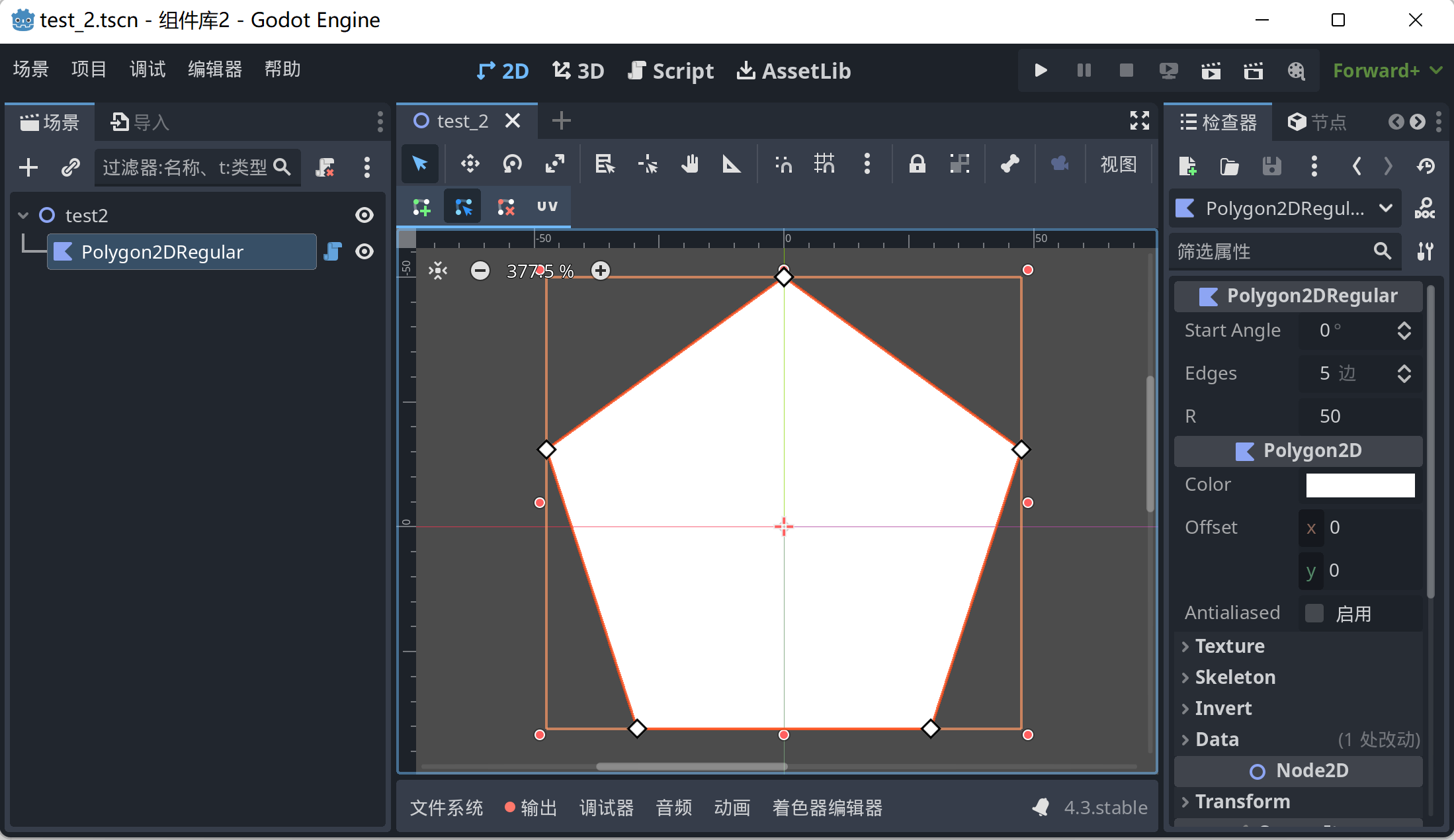The height and width of the screenshot is (840, 1454).
Task: Switch to the Script workspace
Action: click(x=671, y=71)
